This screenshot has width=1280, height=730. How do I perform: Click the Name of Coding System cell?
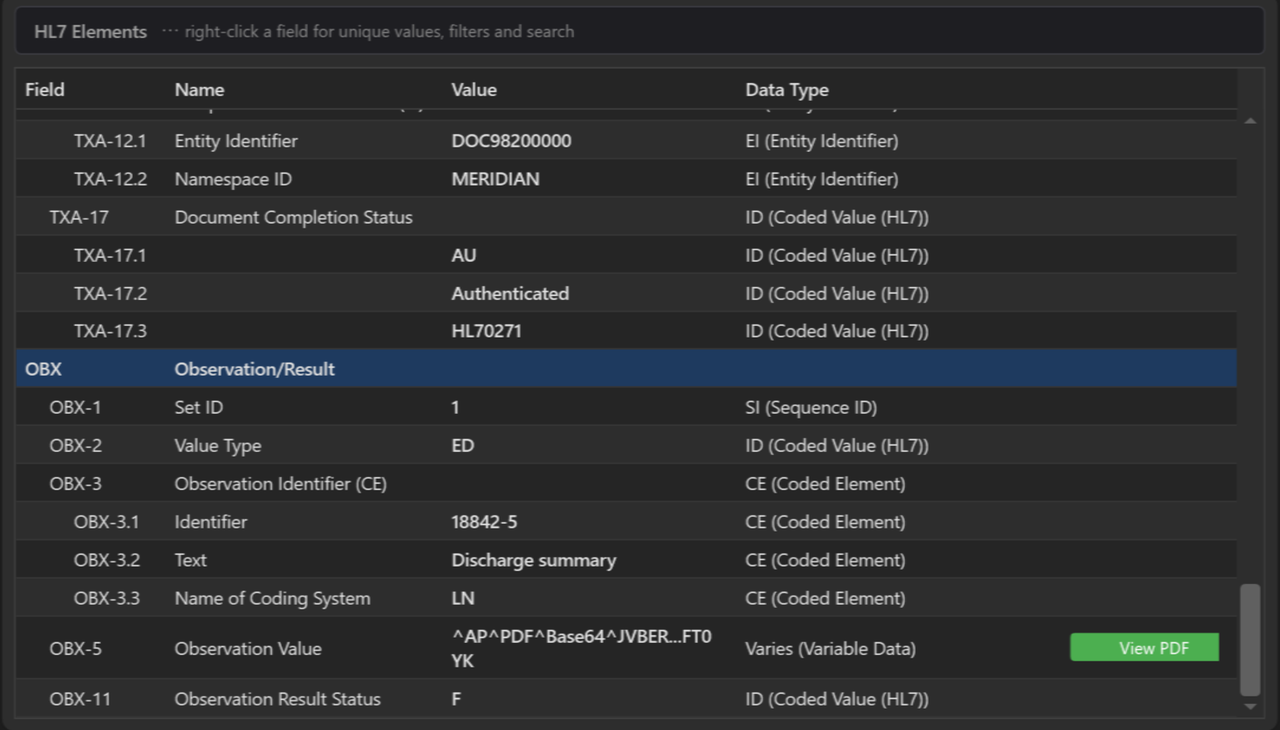[273, 598]
